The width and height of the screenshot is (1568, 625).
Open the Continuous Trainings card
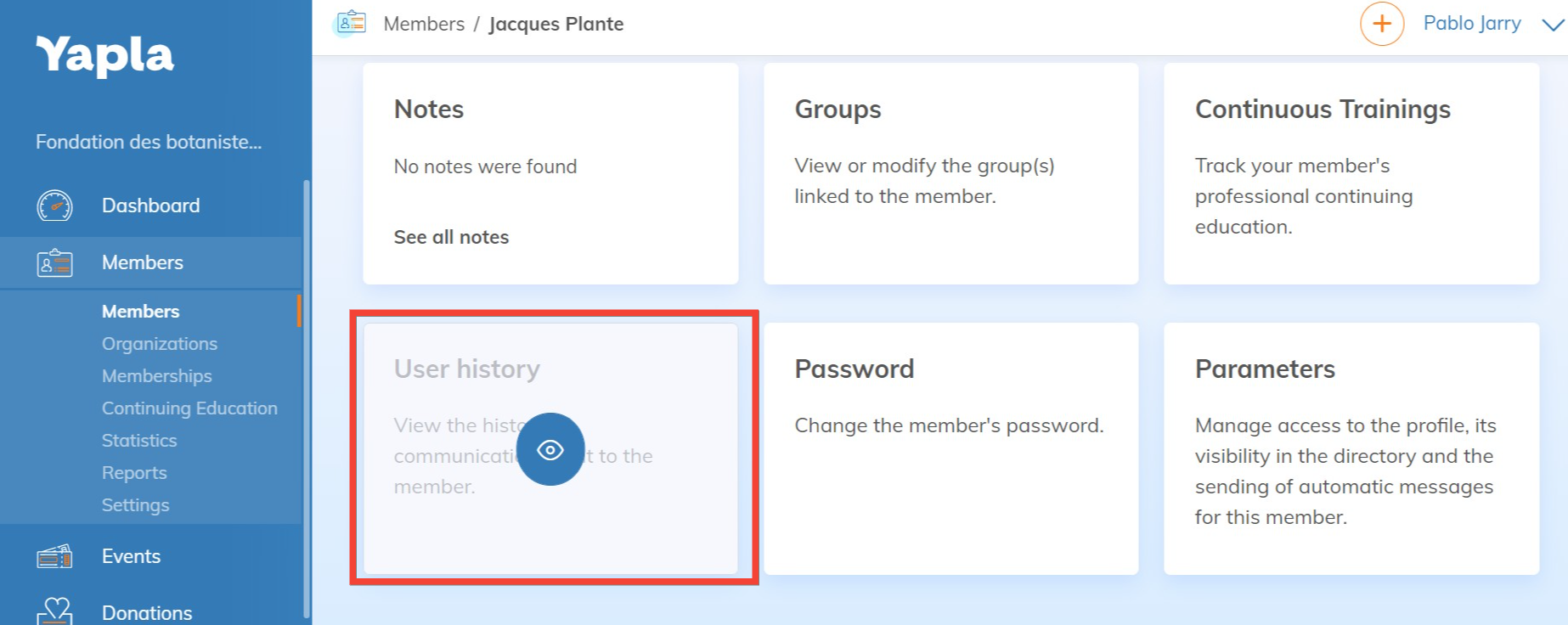click(x=1351, y=173)
